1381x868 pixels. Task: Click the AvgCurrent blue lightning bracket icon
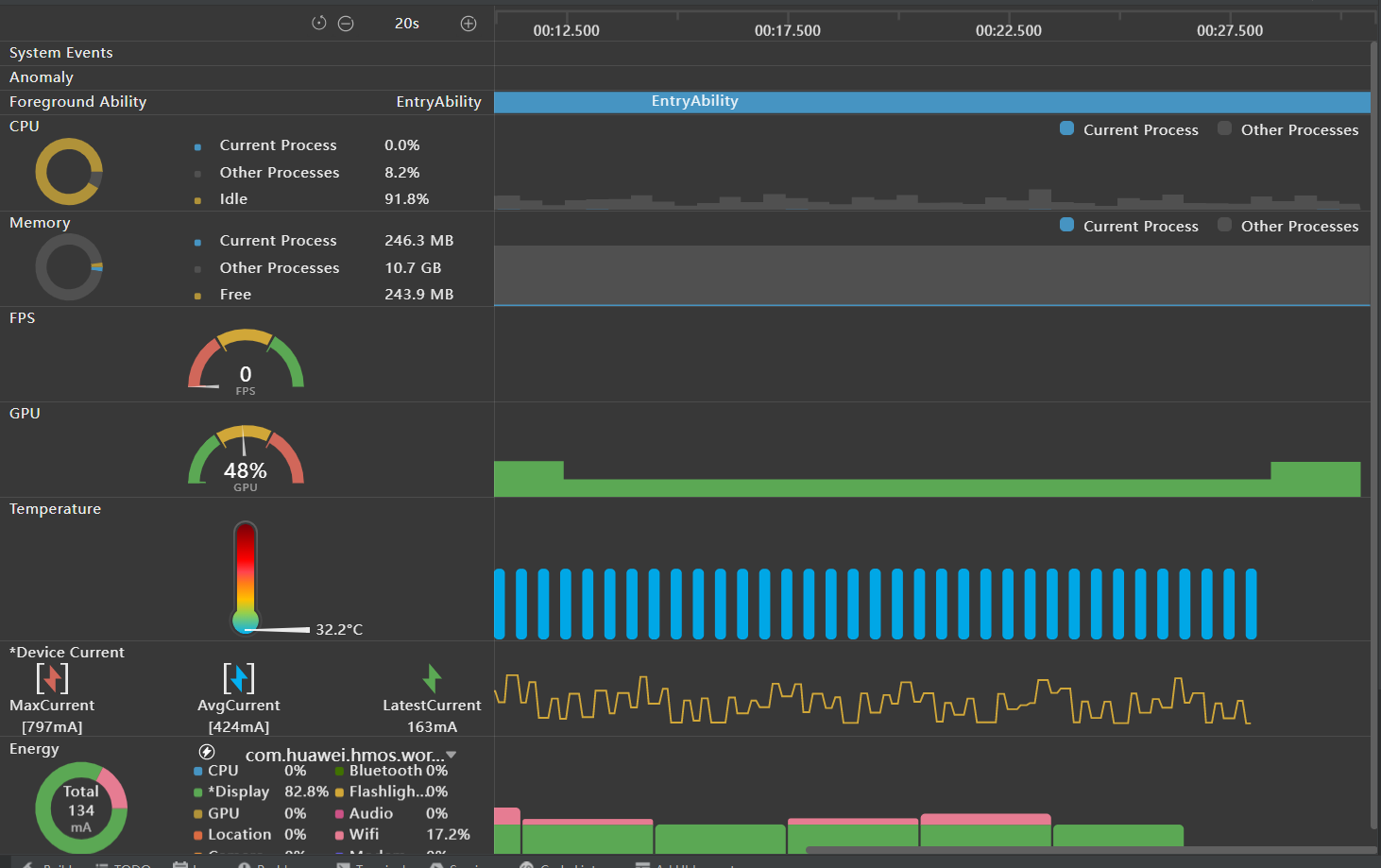point(239,678)
